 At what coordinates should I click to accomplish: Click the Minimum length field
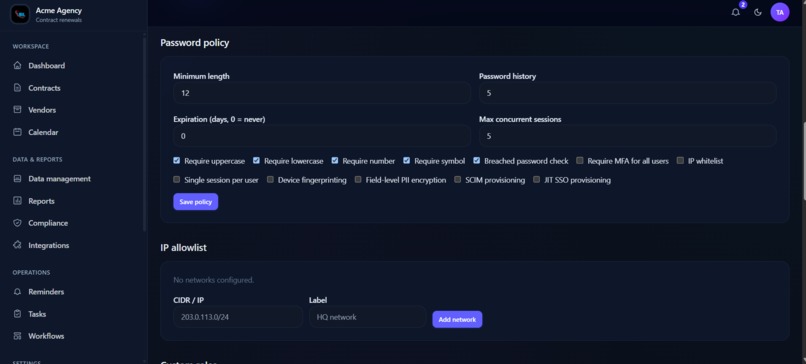(322, 93)
